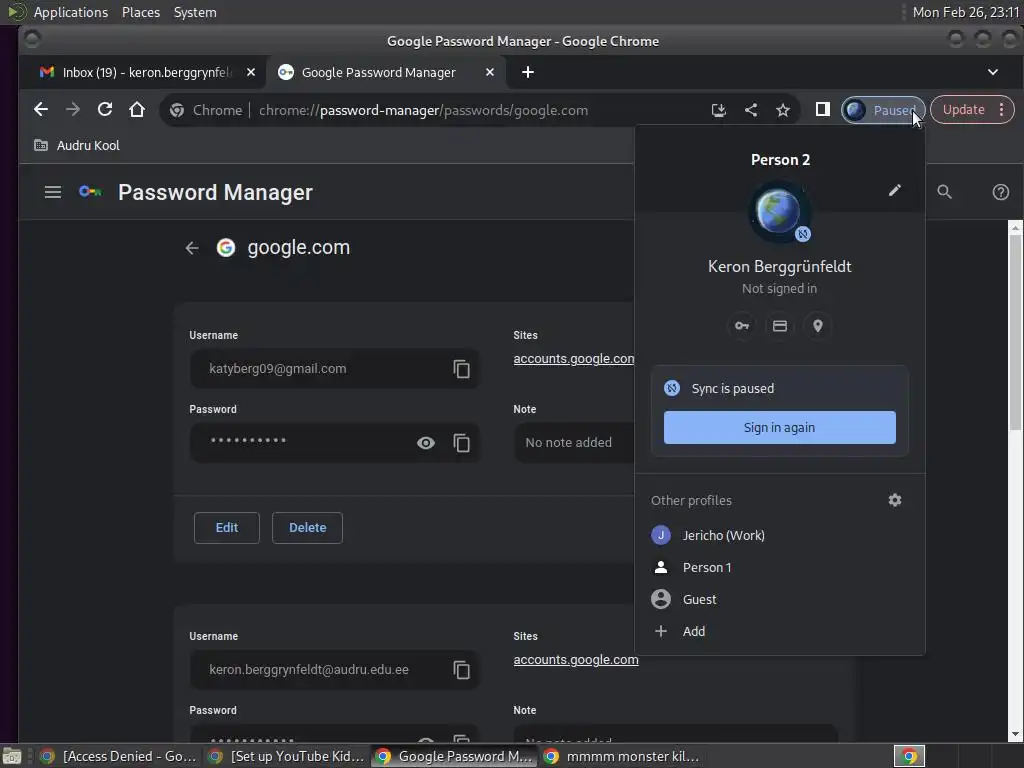Open the Chrome three-dot menu
This screenshot has width=1024, height=768.
(x=1001, y=110)
